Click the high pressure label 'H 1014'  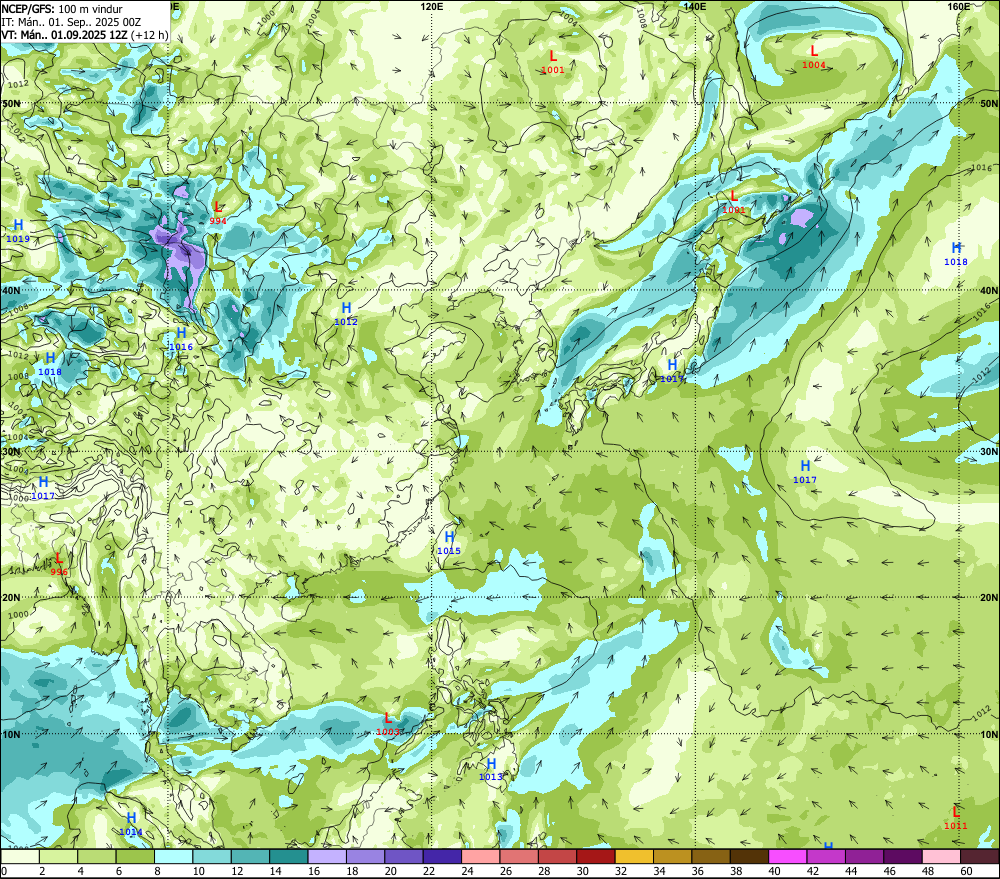click(x=131, y=824)
